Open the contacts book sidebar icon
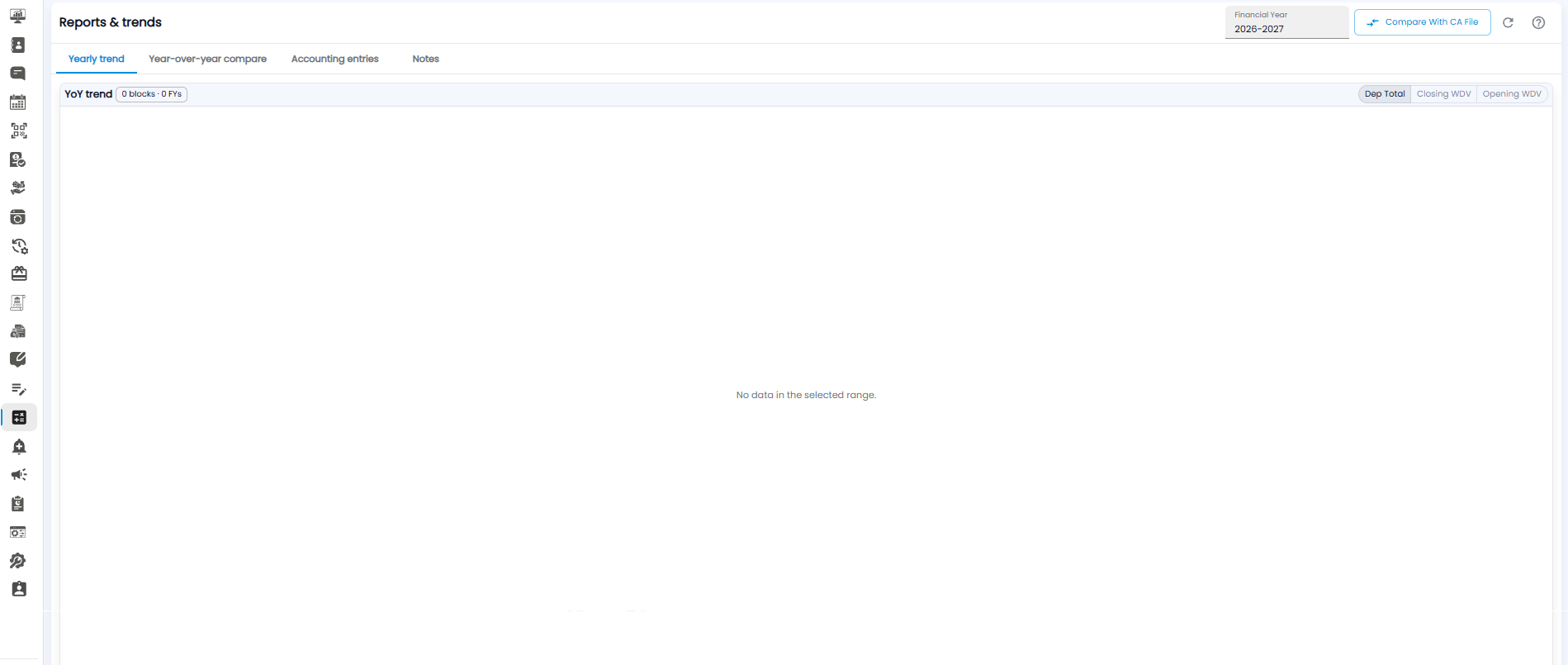The height and width of the screenshot is (665, 1568). (x=18, y=45)
